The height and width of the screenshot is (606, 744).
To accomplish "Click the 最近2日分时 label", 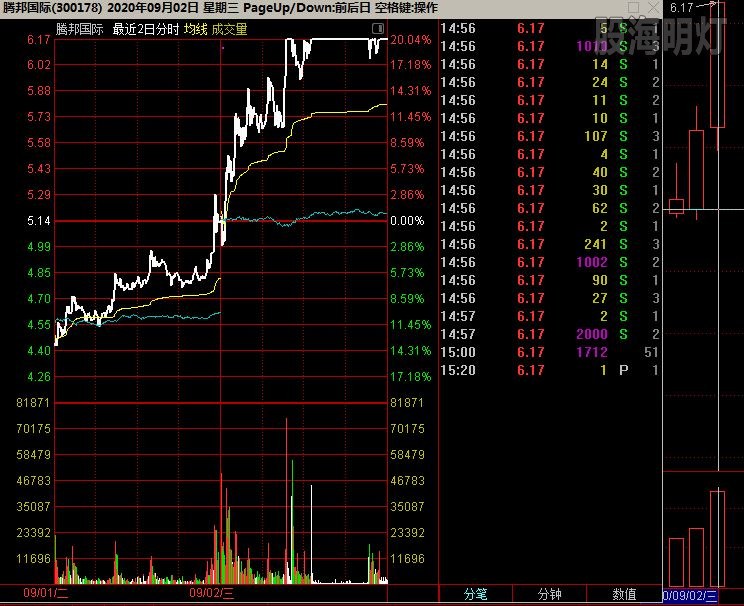I will tap(146, 29).
